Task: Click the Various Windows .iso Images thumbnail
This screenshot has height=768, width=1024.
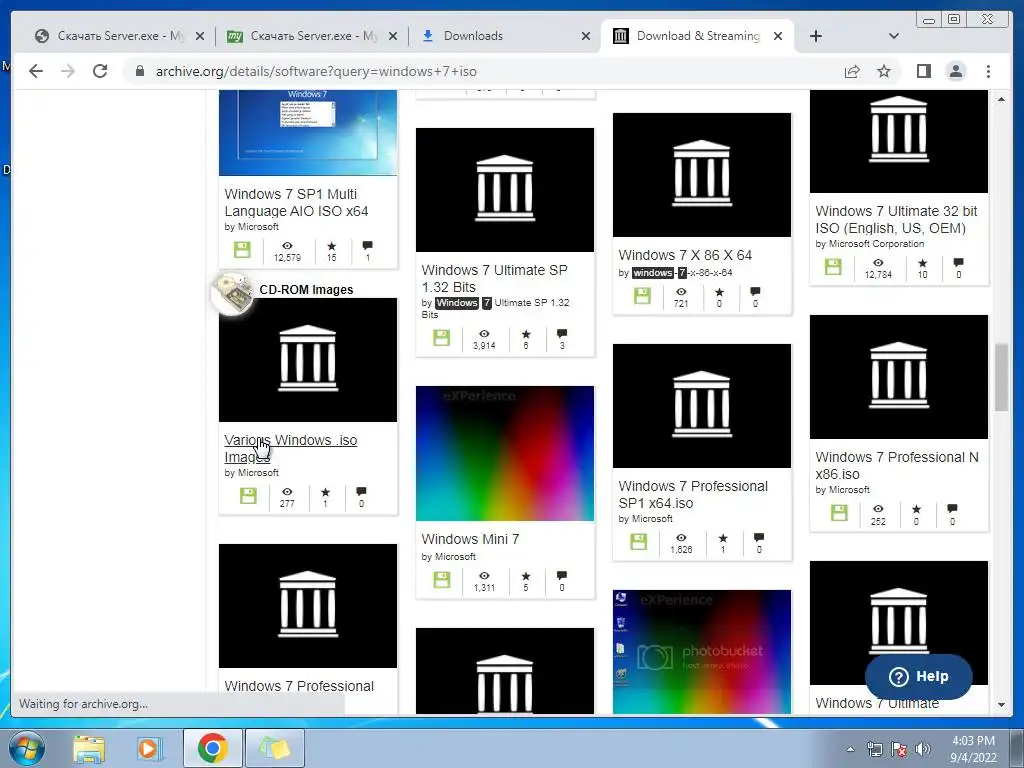Action: pyautogui.click(x=308, y=360)
